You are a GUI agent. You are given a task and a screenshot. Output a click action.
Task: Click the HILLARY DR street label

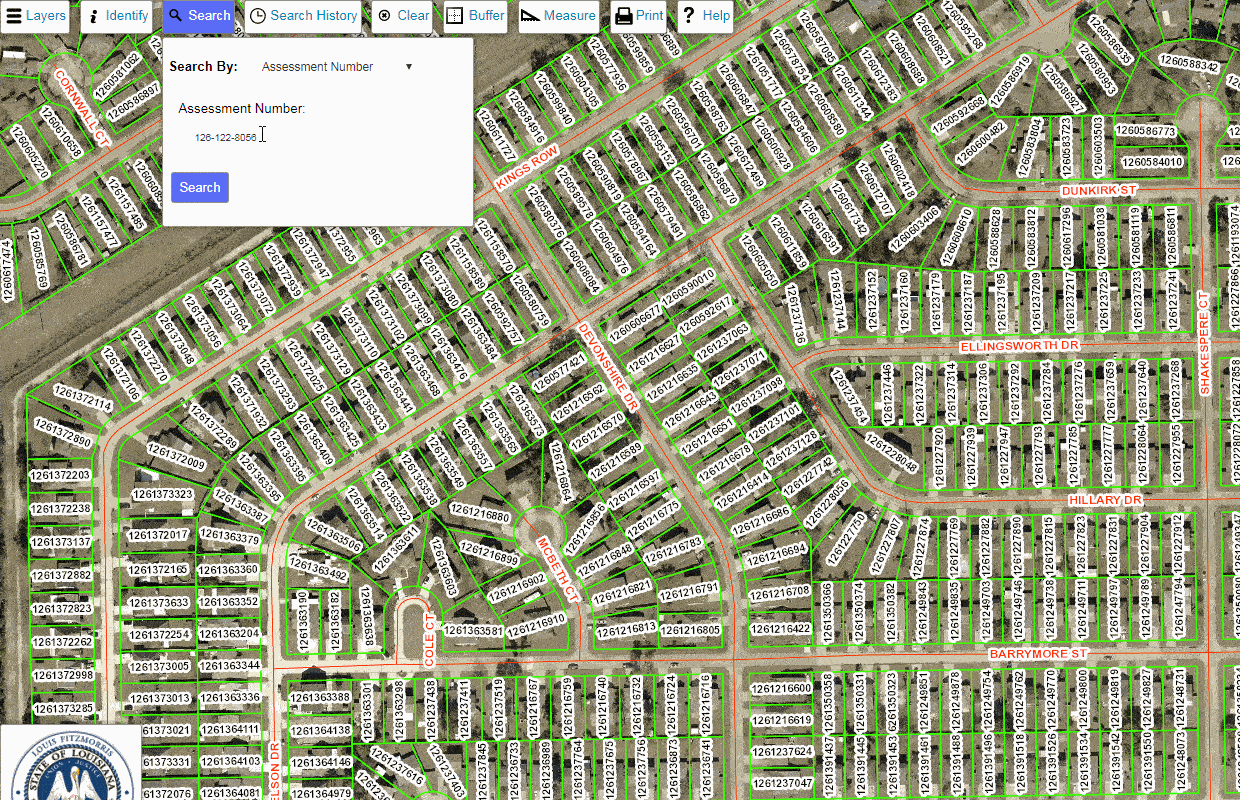pos(1104,499)
